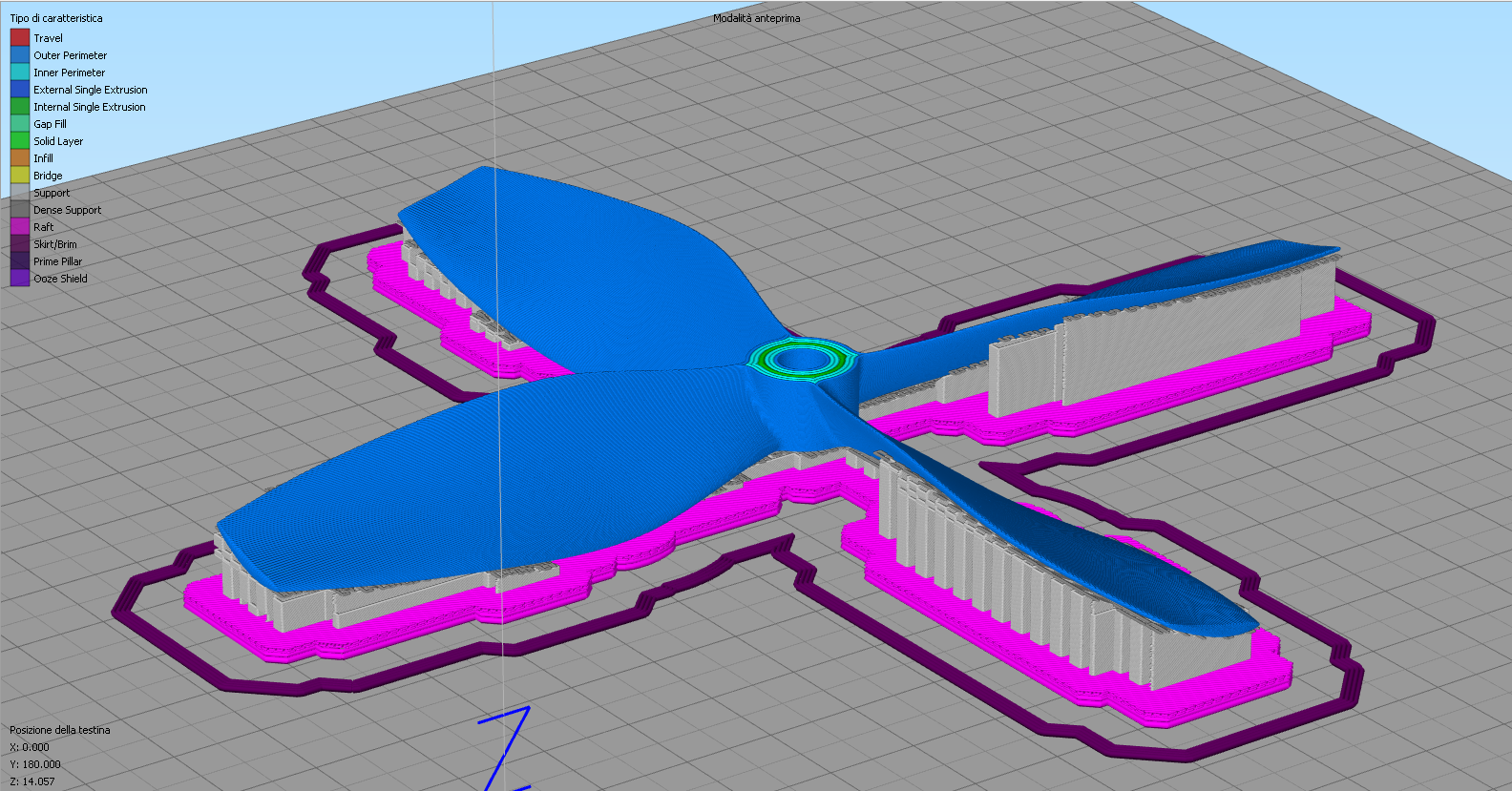Select the 'Solid Layer' legend label
This screenshot has height=791, width=1512.
58,141
